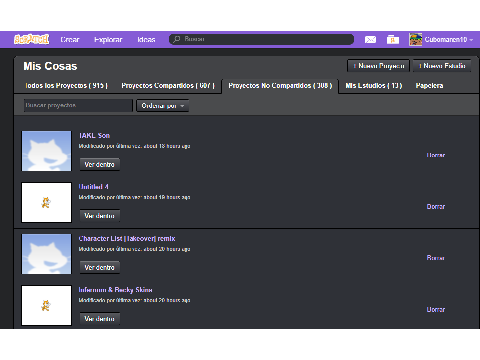
Task: Go to Explorar in navigation bar
Action: click(108, 40)
